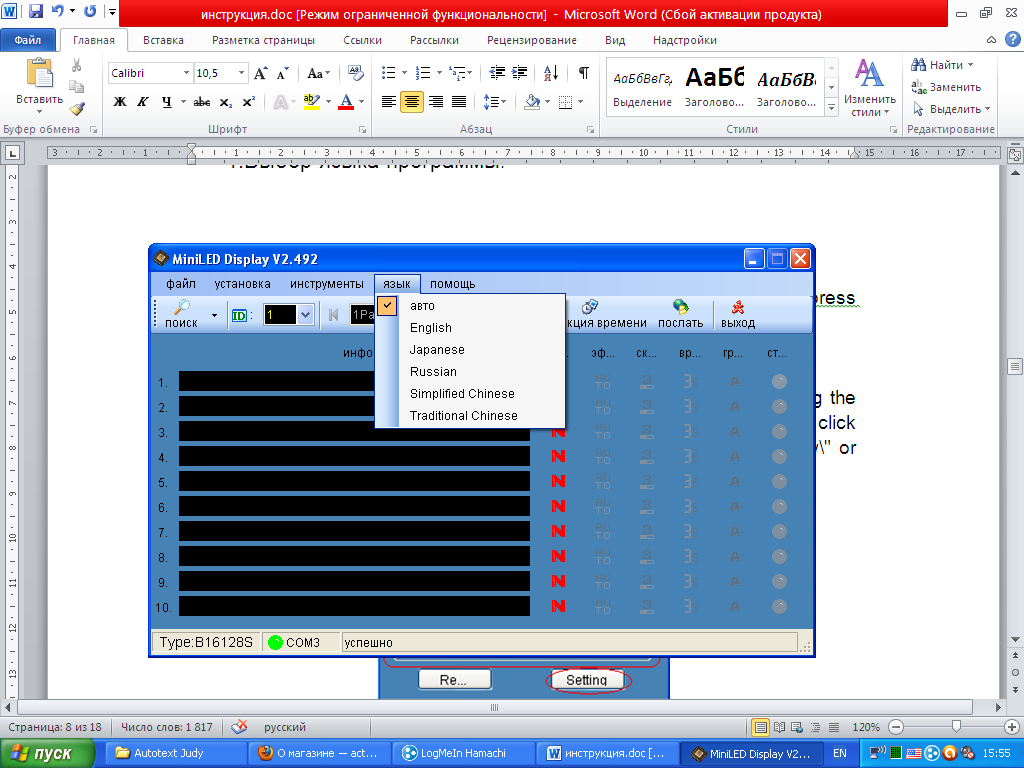
Task: Click the red N icon in row 7
Action: (558, 531)
